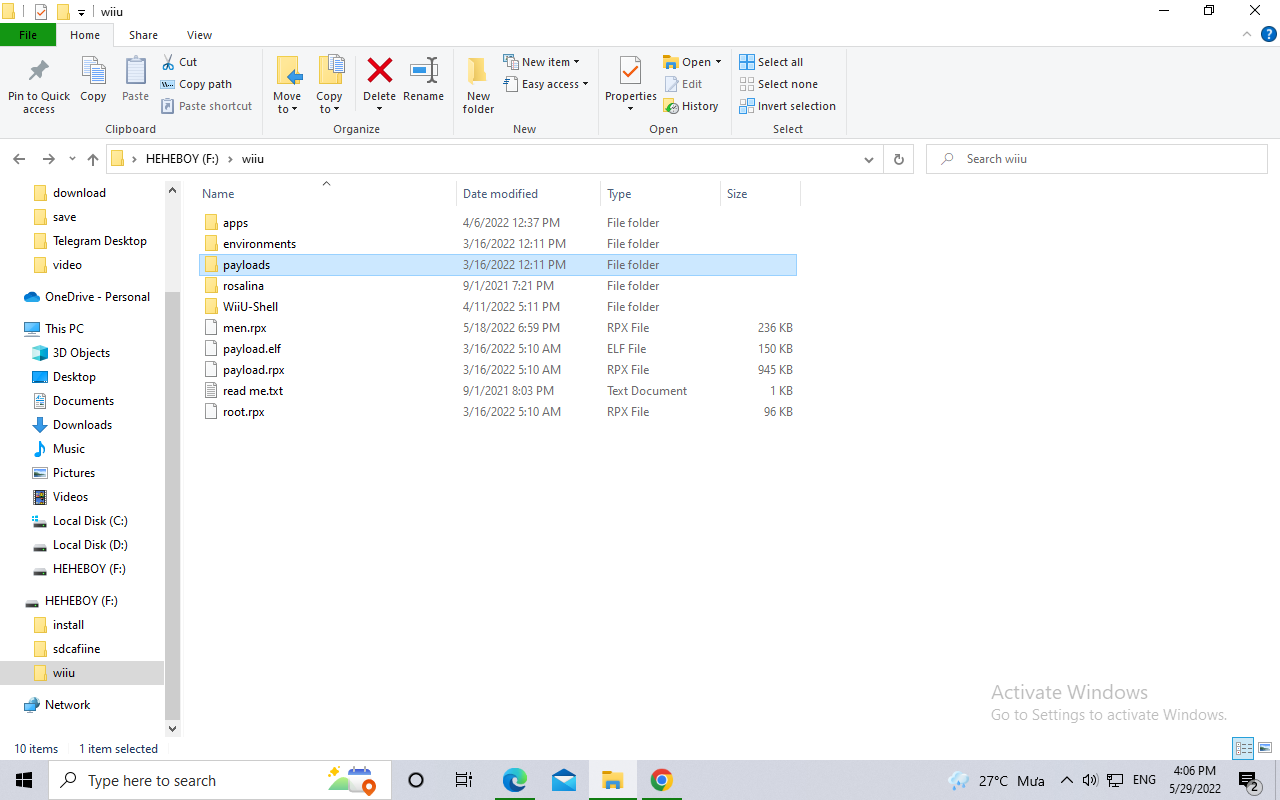Delete the selected payloads folder

coord(379,84)
